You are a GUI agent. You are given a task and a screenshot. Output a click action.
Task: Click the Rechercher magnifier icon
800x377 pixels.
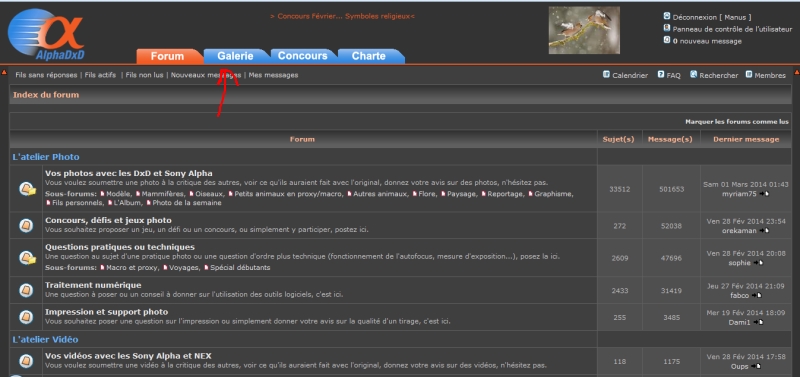(693, 74)
